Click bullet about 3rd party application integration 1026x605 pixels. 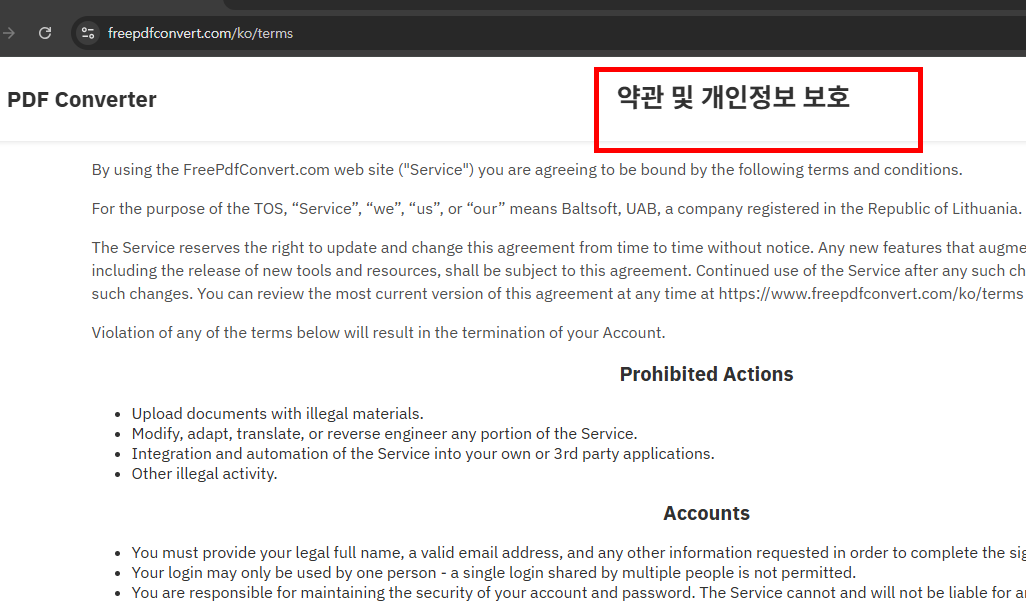(x=423, y=453)
